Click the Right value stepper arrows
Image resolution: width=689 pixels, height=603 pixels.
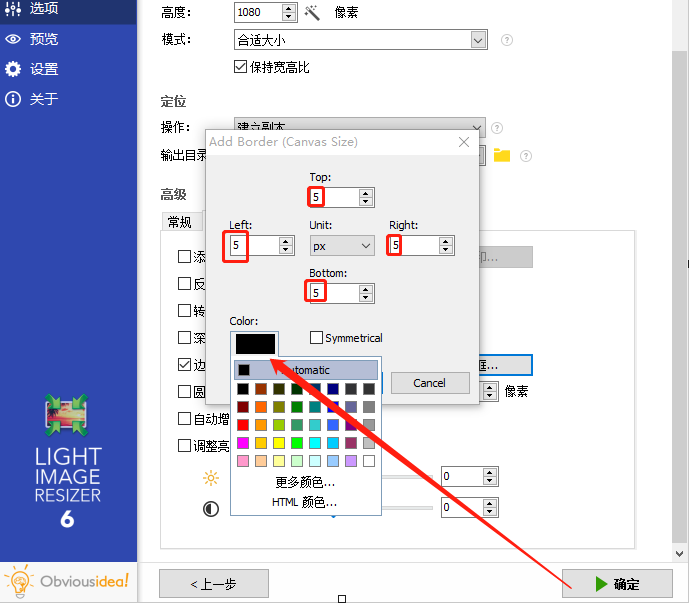(446, 246)
